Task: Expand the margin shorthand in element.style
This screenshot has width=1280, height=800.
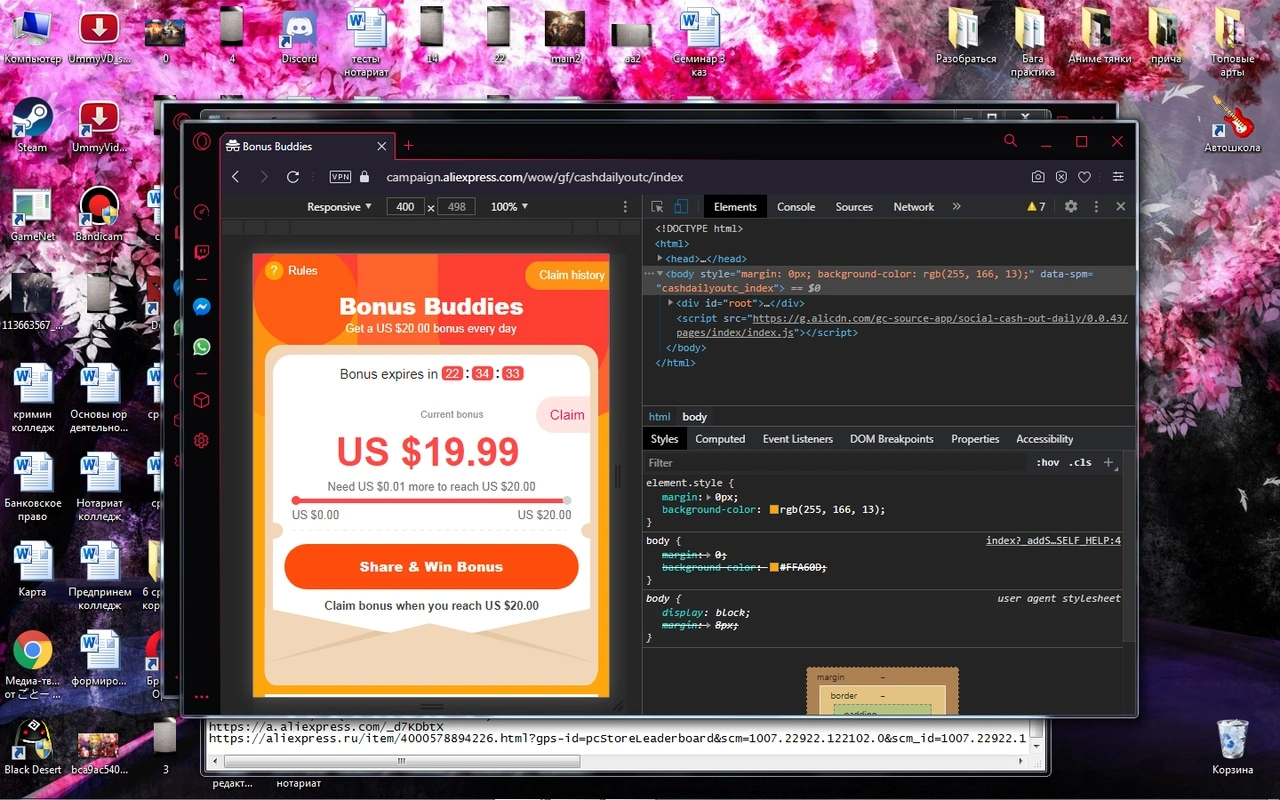Action: 709,497
